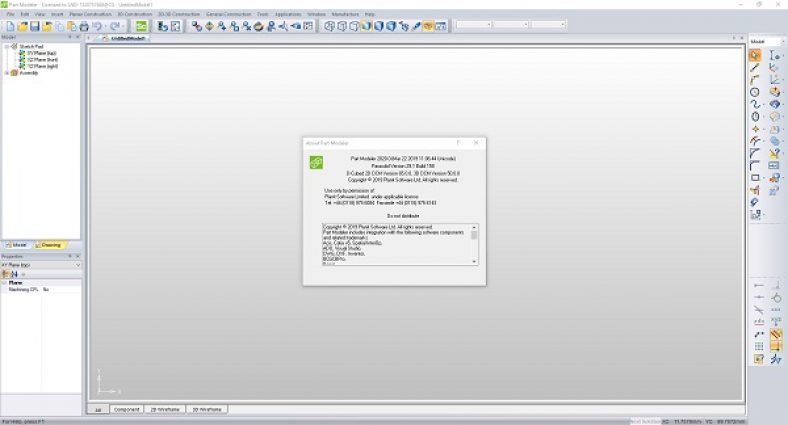Click the green Part Modeler logo in dialog

tap(316, 162)
